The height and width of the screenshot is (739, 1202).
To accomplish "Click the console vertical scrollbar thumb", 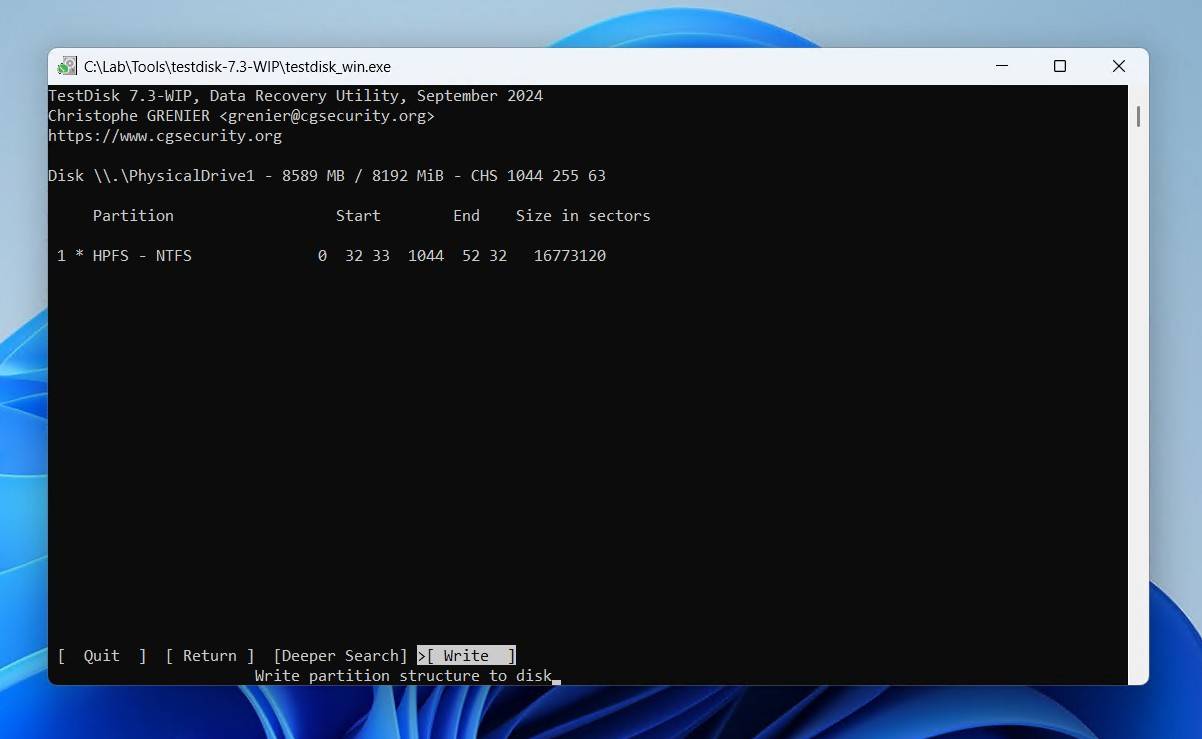I will 1138,116.
